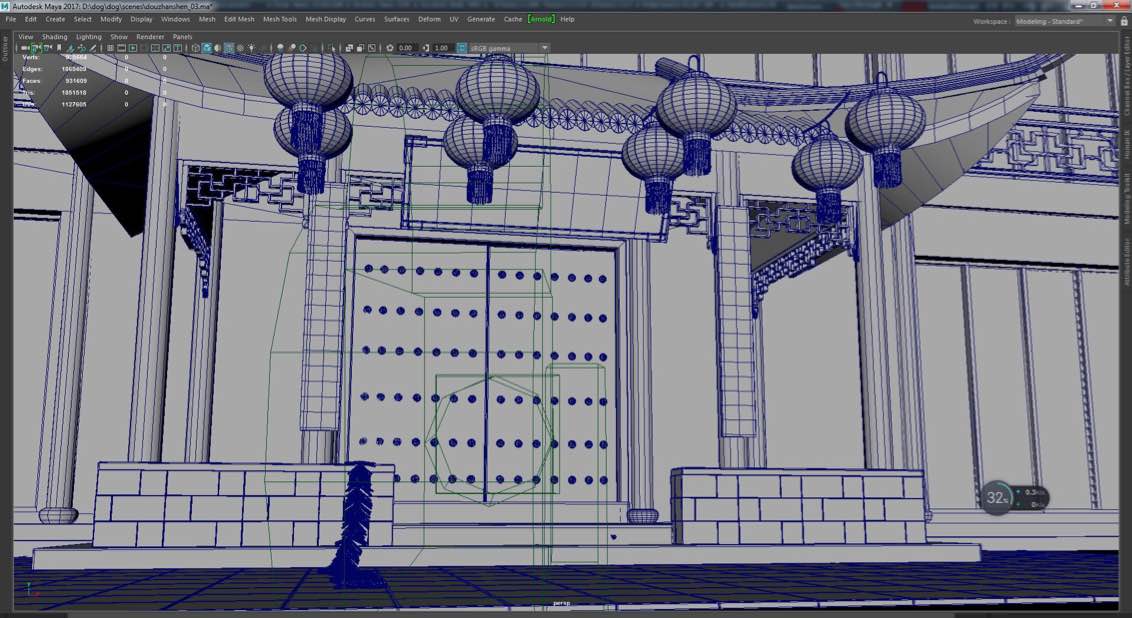Click the Select Camera icon in panel toolbar

pos(25,48)
